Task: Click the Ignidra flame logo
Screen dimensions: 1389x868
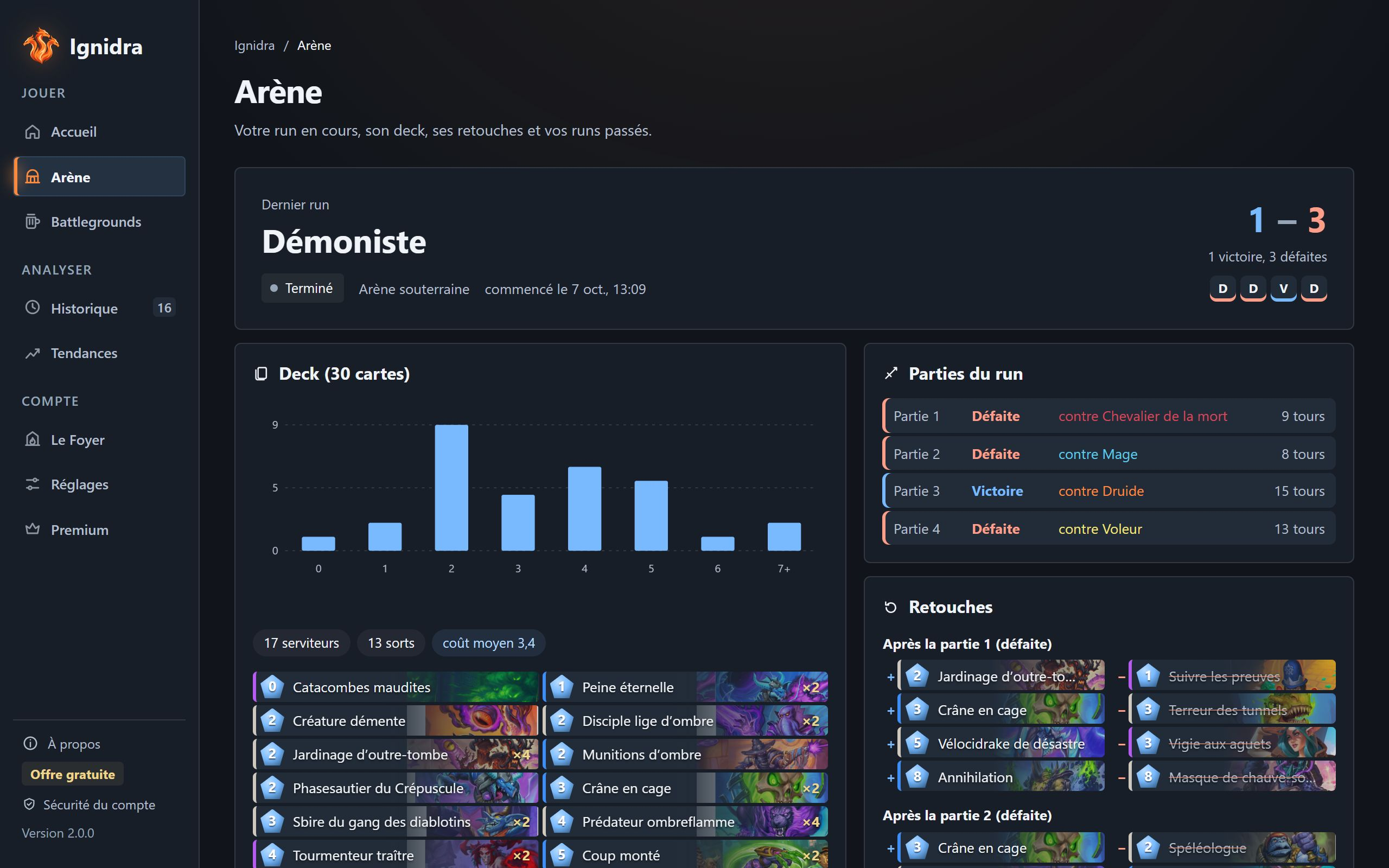Action: pyautogui.click(x=40, y=46)
